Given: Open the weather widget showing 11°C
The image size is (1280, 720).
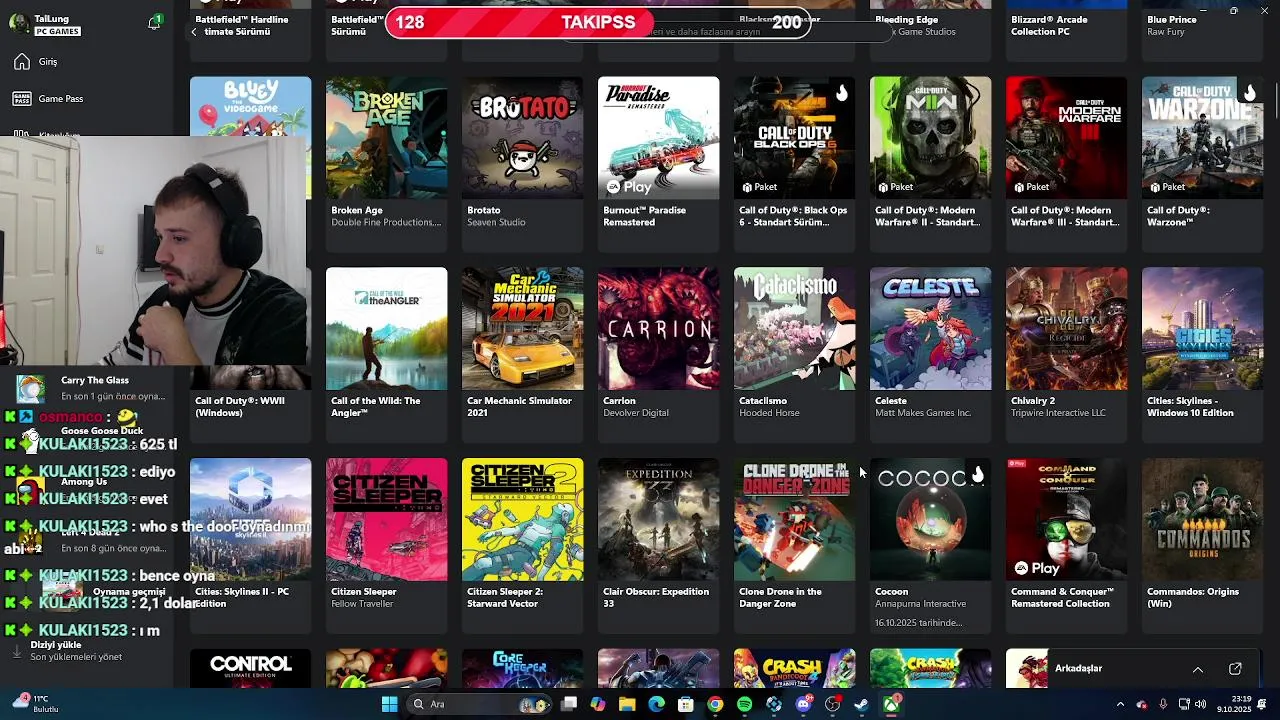Looking at the screenshot, I should (36, 704).
